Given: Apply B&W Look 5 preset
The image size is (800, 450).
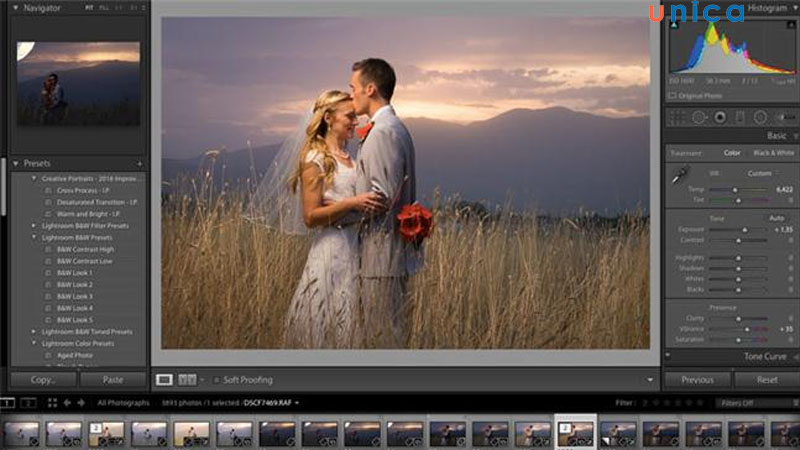Looking at the screenshot, I should click(75, 320).
